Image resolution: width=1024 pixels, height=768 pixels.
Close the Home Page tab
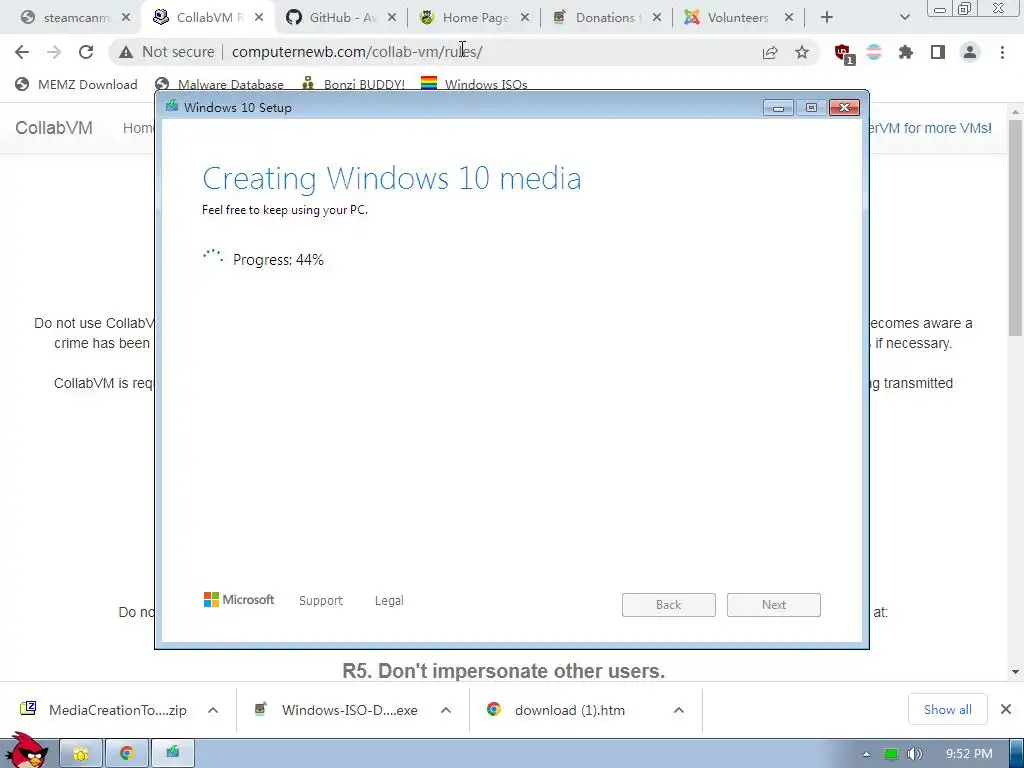[x=525, y=18]
